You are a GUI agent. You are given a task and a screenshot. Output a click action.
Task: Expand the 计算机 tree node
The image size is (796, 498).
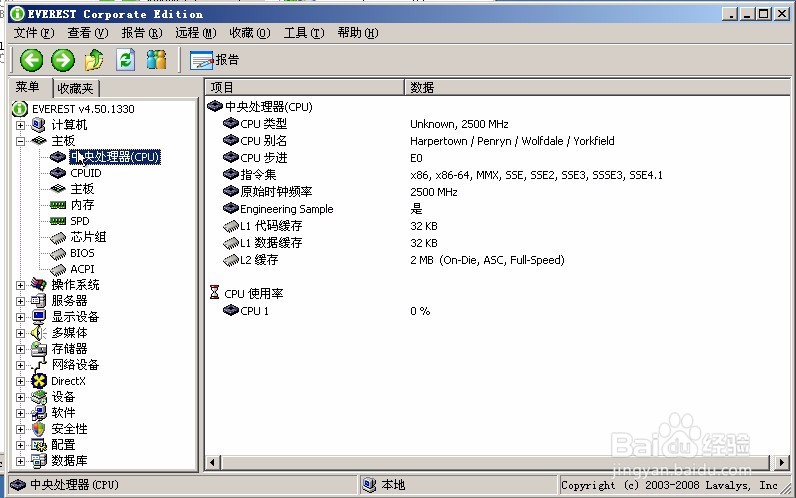20,125
